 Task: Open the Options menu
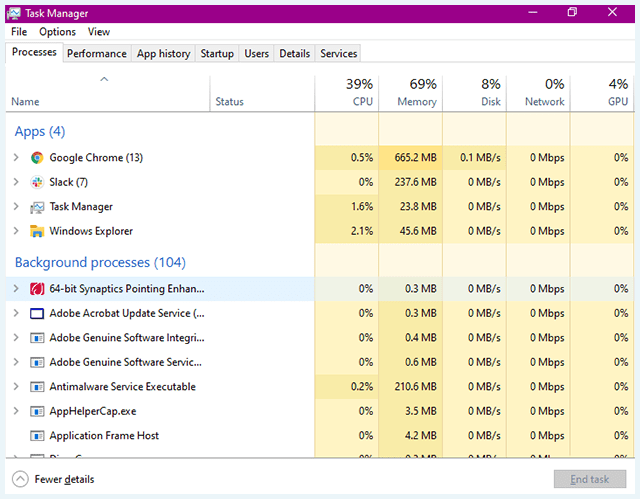click(58, 32)
